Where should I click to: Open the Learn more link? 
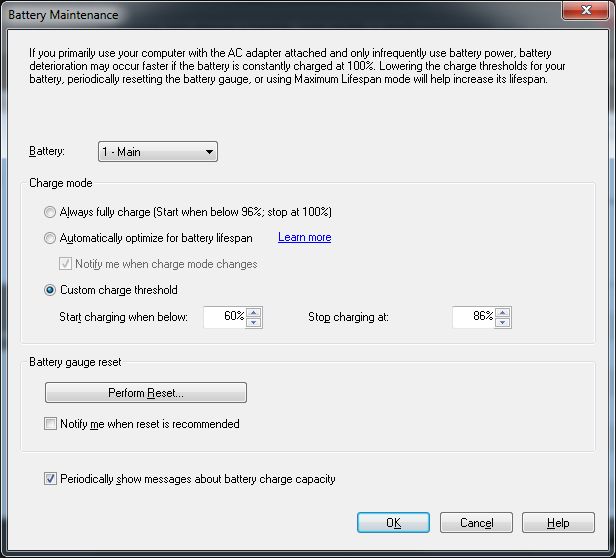304,237
